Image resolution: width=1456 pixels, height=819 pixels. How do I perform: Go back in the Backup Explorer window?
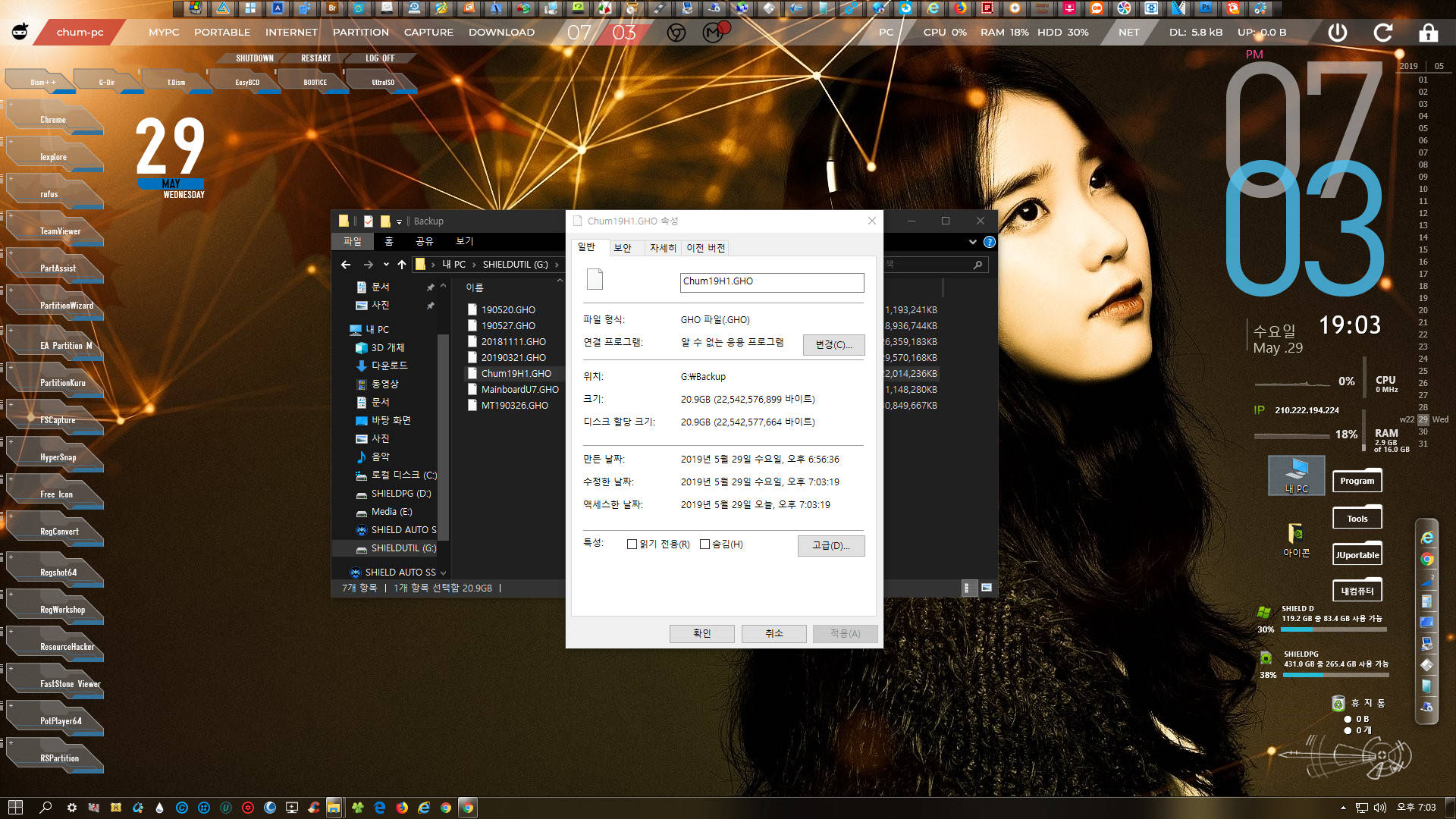[346, 265]
